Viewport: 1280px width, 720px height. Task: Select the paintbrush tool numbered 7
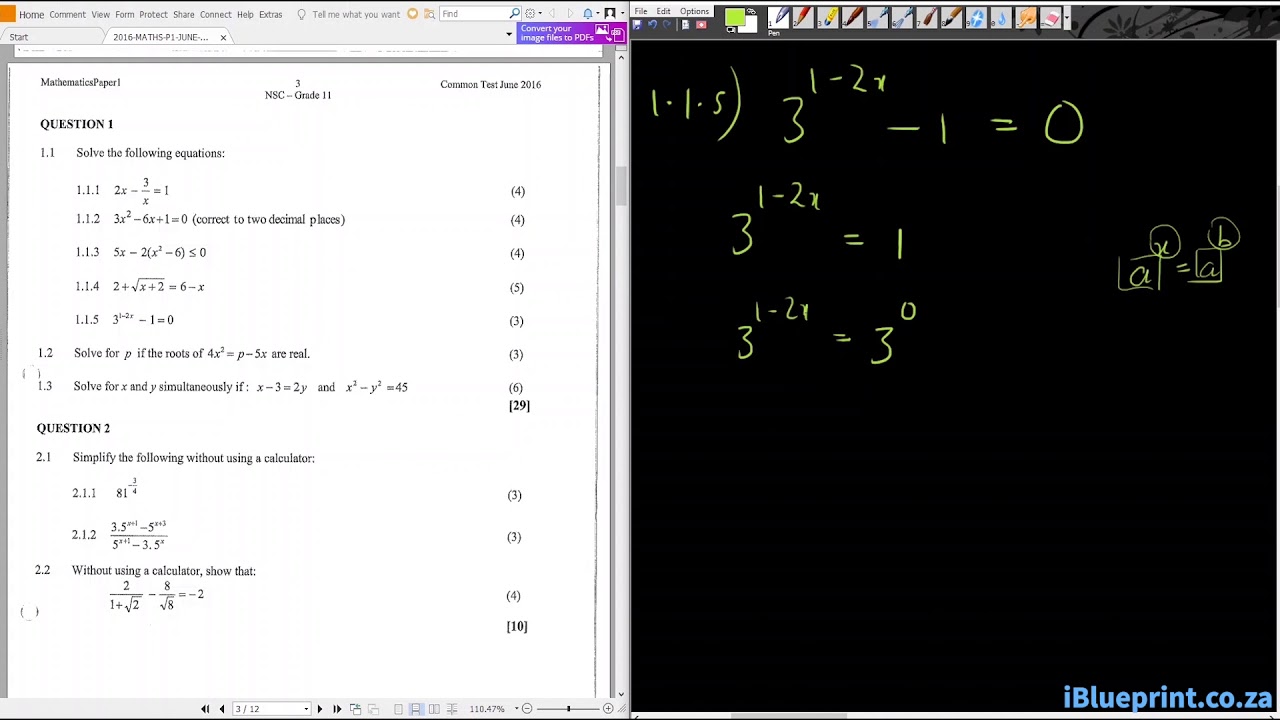click(x=927, y=18)
